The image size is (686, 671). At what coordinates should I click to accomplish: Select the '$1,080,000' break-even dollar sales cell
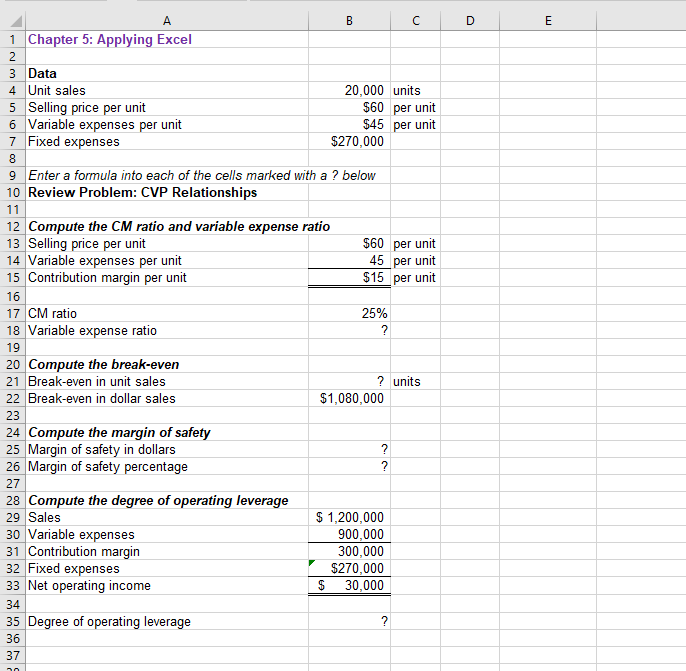(349, 398)
